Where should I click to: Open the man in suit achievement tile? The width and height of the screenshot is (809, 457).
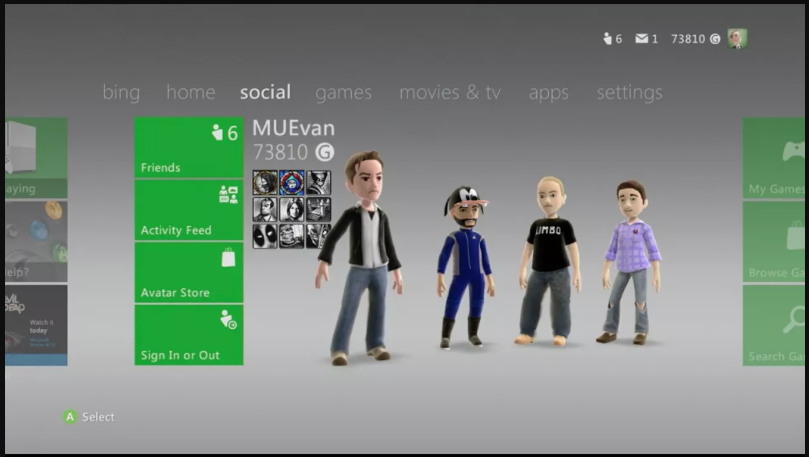(265, 209)
